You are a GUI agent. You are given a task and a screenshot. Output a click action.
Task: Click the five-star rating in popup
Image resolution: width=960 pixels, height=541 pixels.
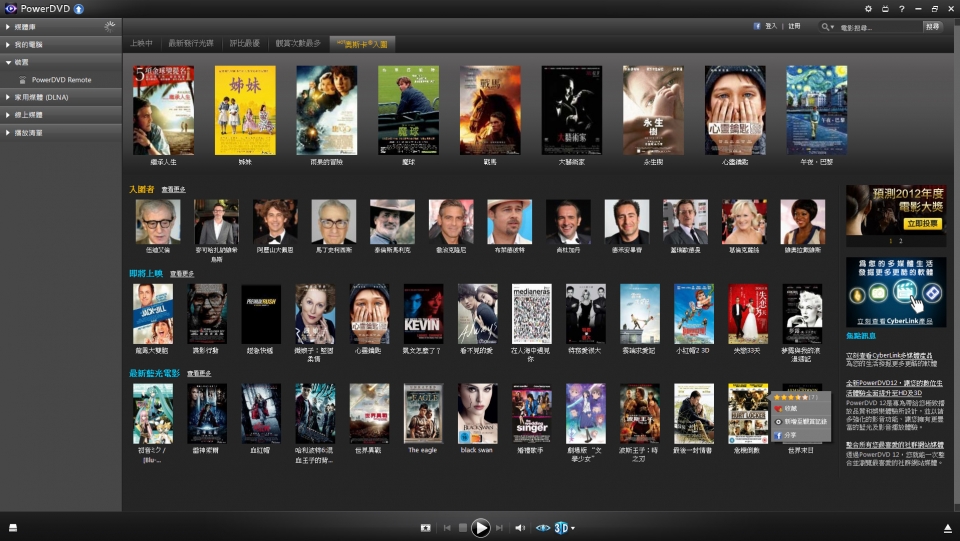point(790,396)
